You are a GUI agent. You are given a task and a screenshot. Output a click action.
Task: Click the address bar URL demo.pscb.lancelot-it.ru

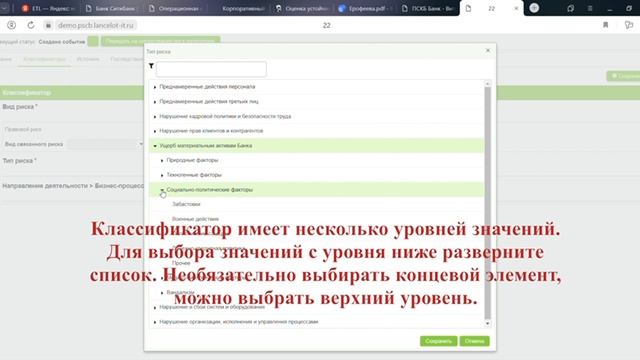[x=96, y=25]
